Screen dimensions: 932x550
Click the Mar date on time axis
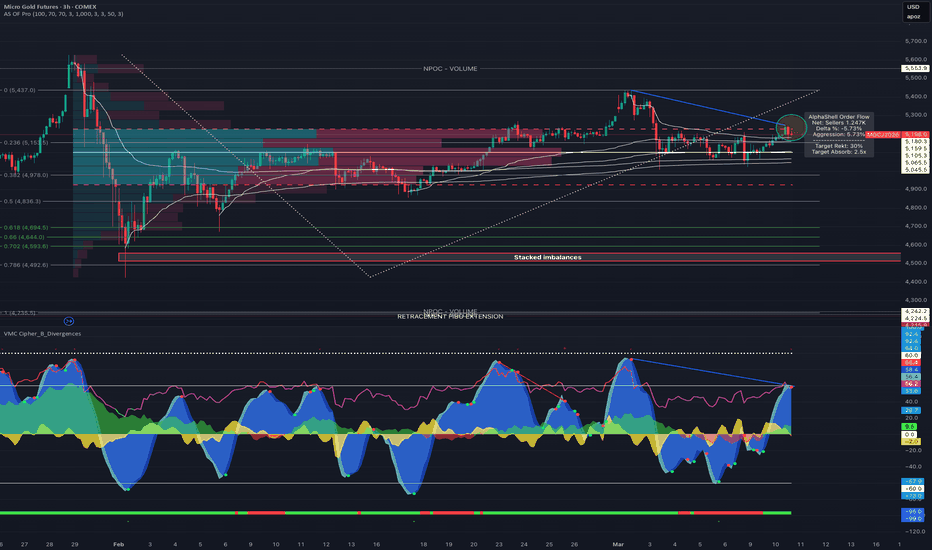click(618, 544)
